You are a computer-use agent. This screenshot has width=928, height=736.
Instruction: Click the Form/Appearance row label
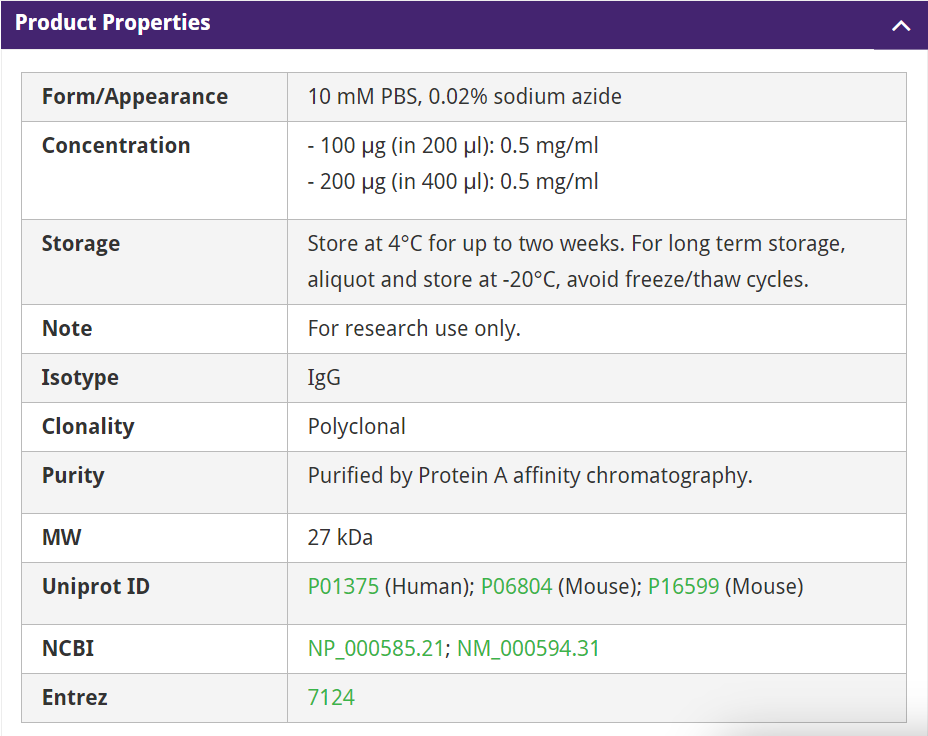[135, 97]
